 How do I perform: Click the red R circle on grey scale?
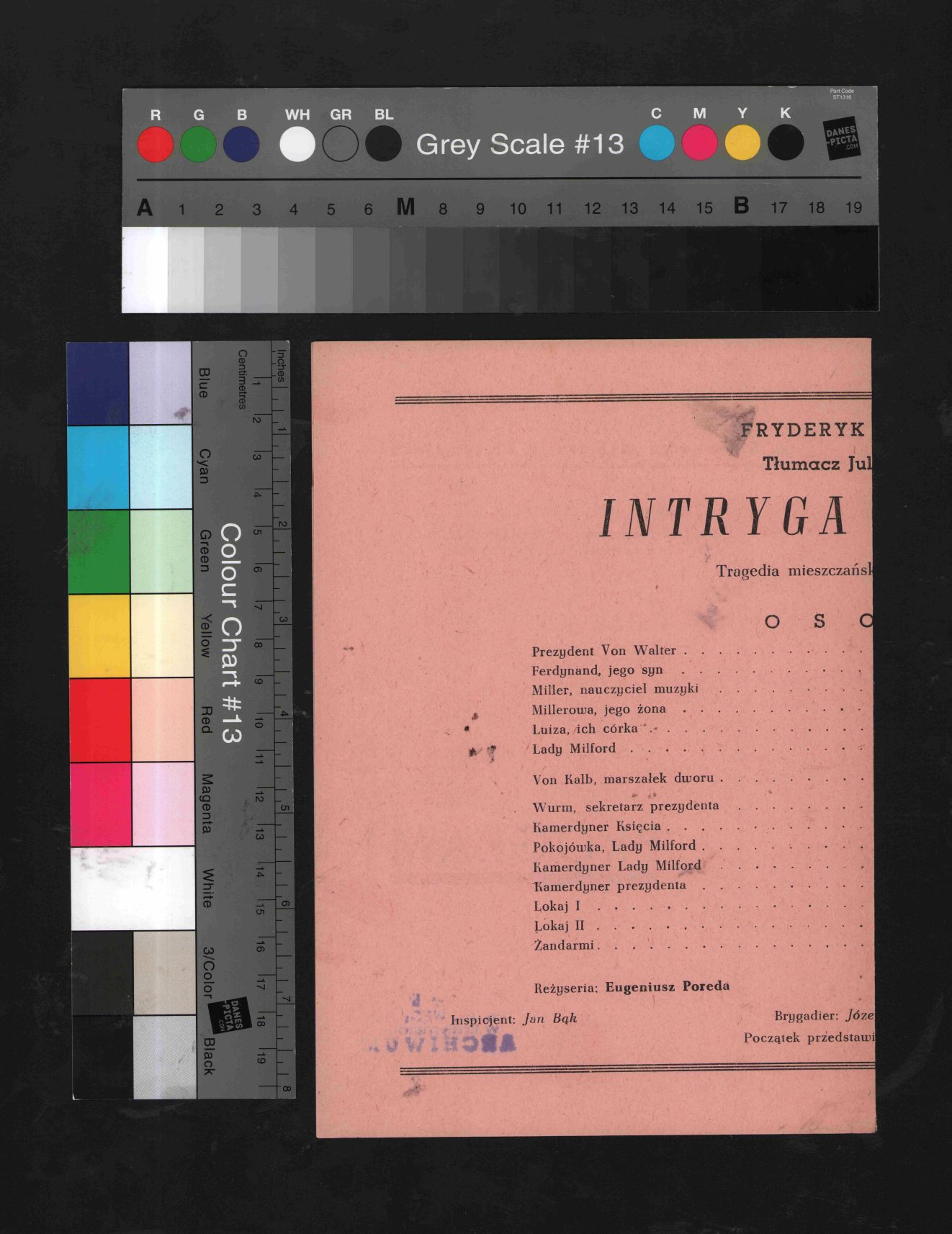tap(155, 144)
